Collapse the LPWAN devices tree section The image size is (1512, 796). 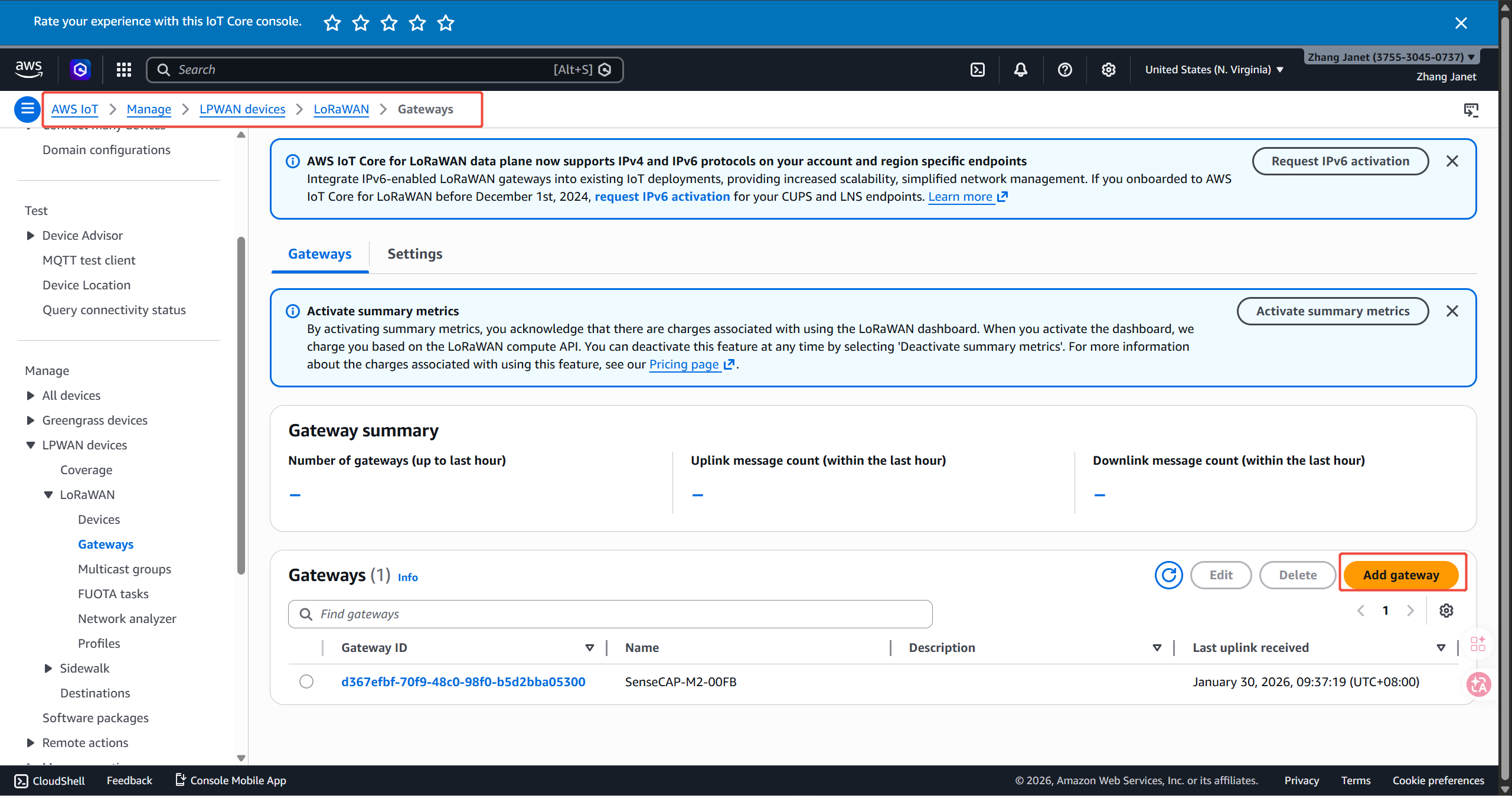pos(31,445)
